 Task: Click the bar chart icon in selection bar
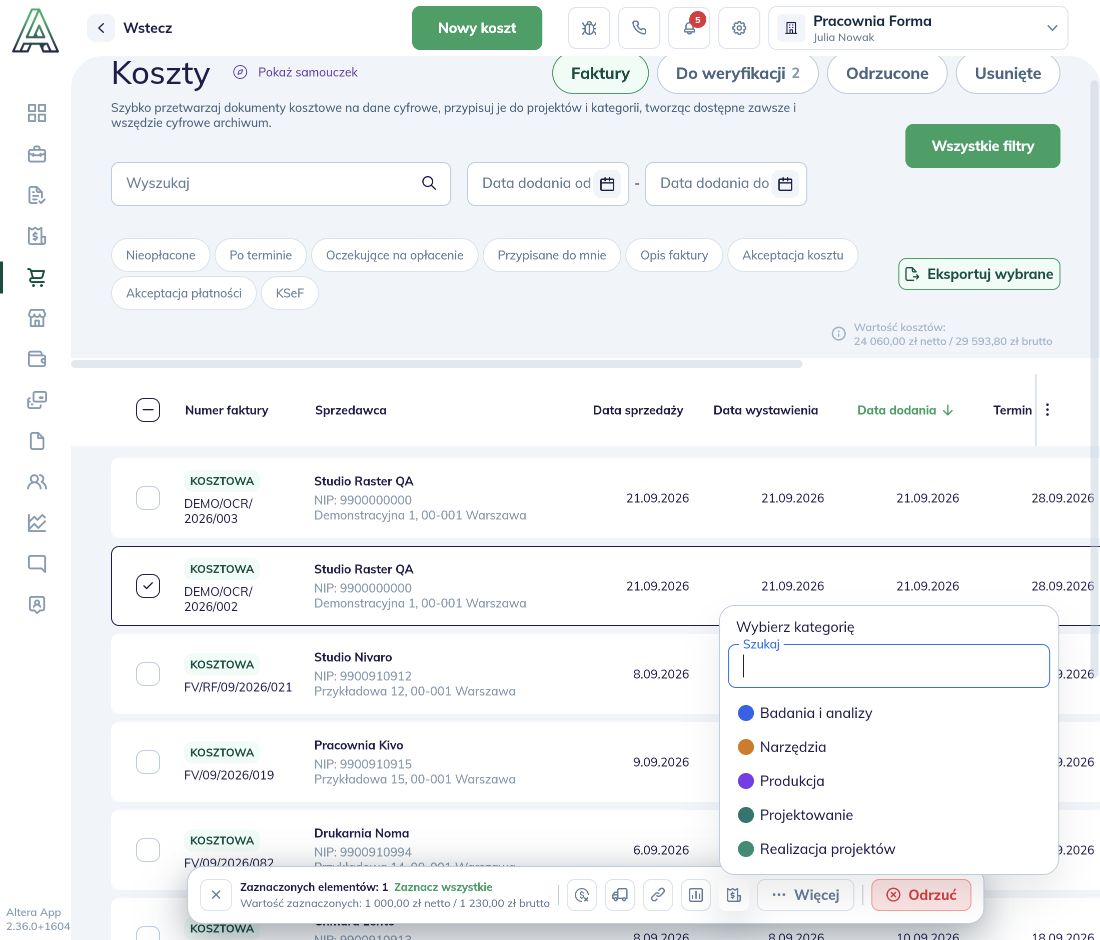695,894
